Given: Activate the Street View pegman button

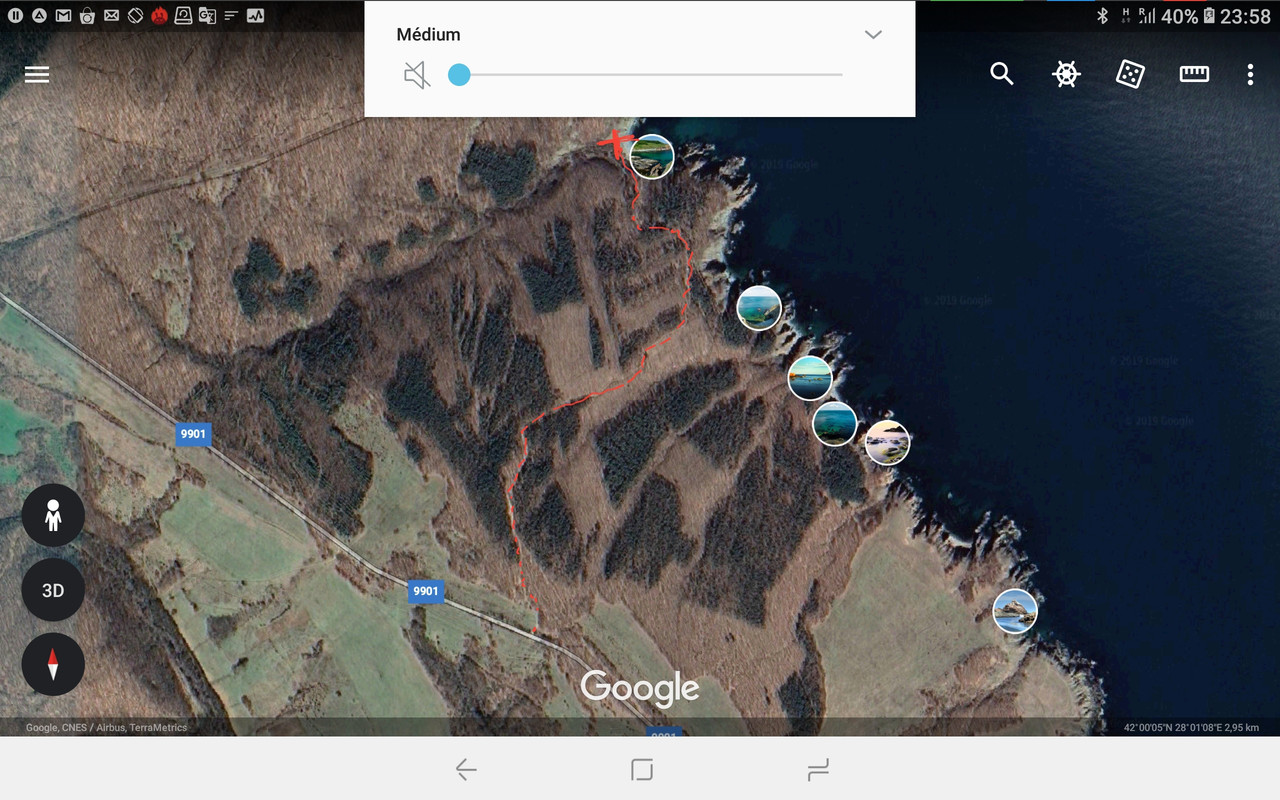Looking at the screenshot, I should click(x=53, y=515).
